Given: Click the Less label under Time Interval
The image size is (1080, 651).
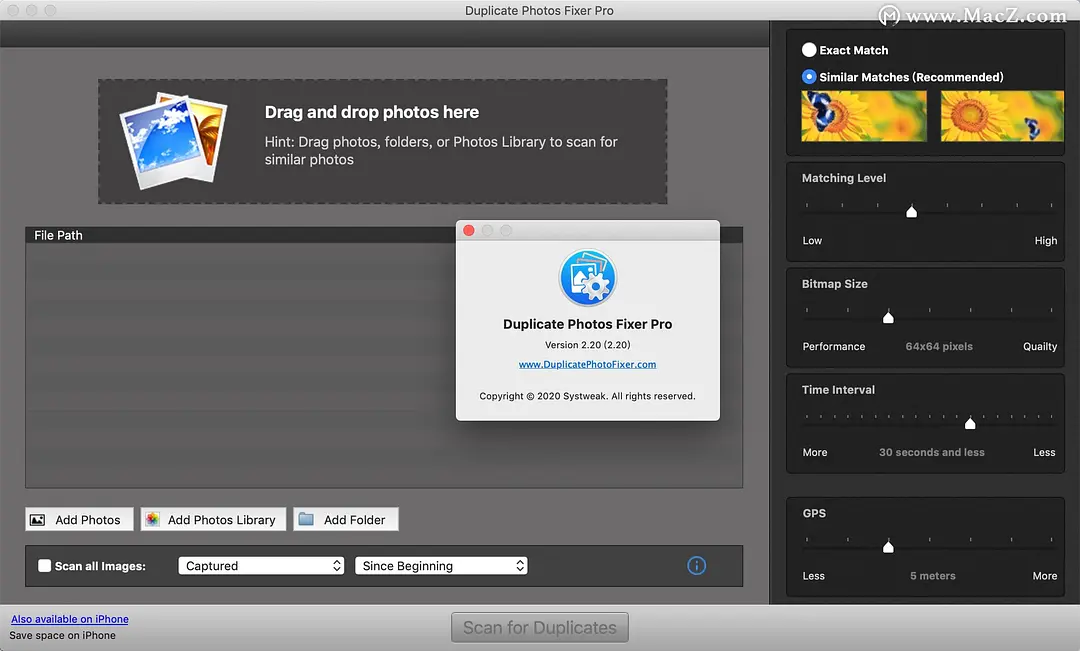Looking at the screenshot, I should [1044, 452].
